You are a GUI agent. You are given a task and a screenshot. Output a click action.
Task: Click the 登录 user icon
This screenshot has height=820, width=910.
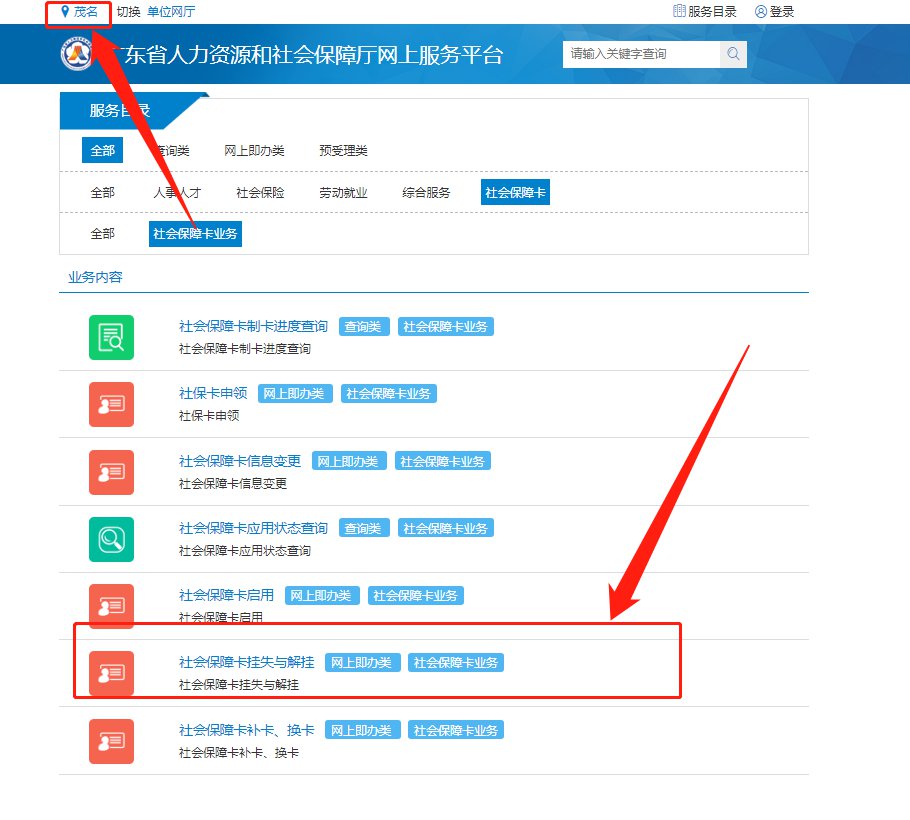point(760,12)
